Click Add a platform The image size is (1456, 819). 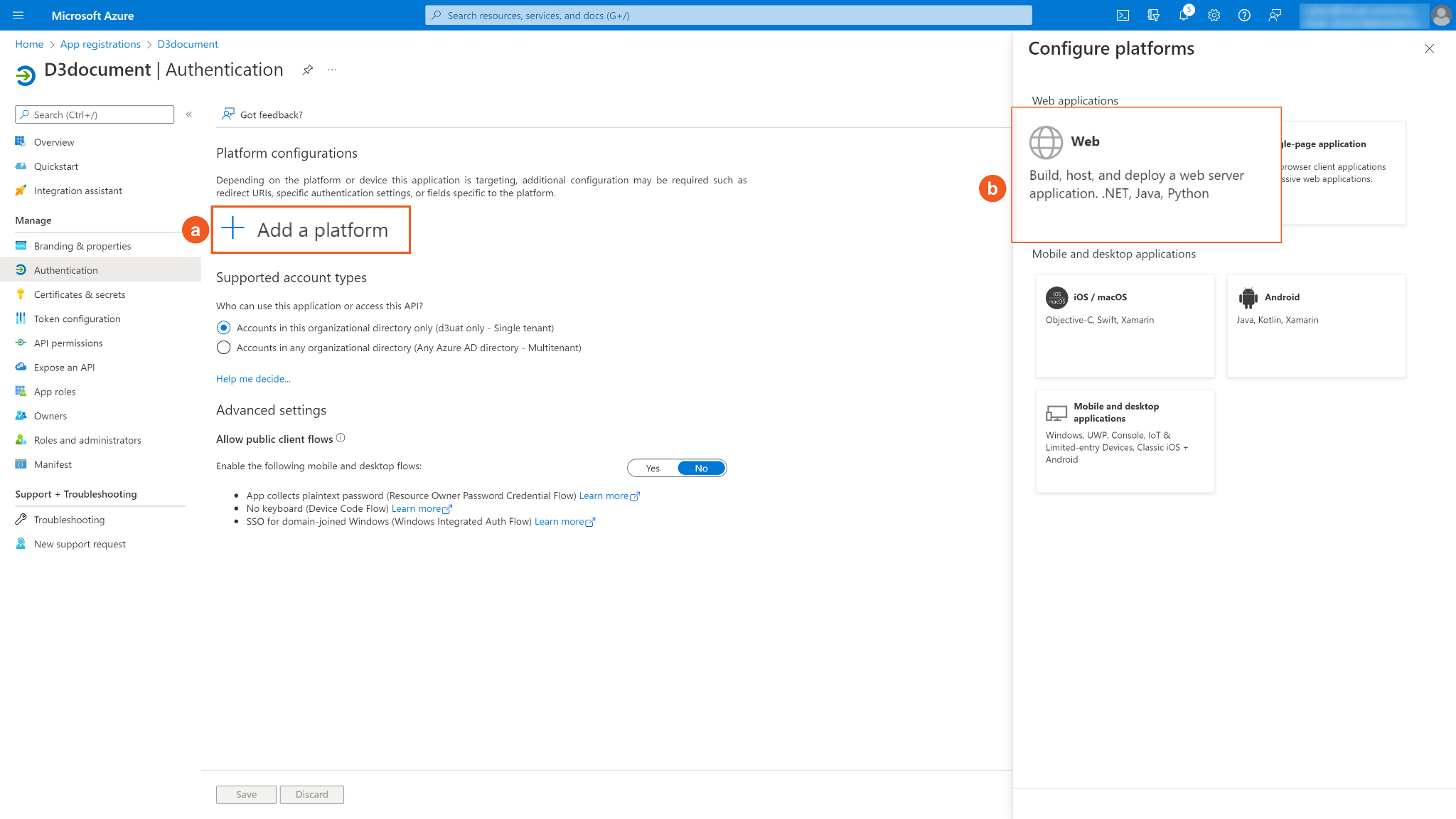point(311,230)
